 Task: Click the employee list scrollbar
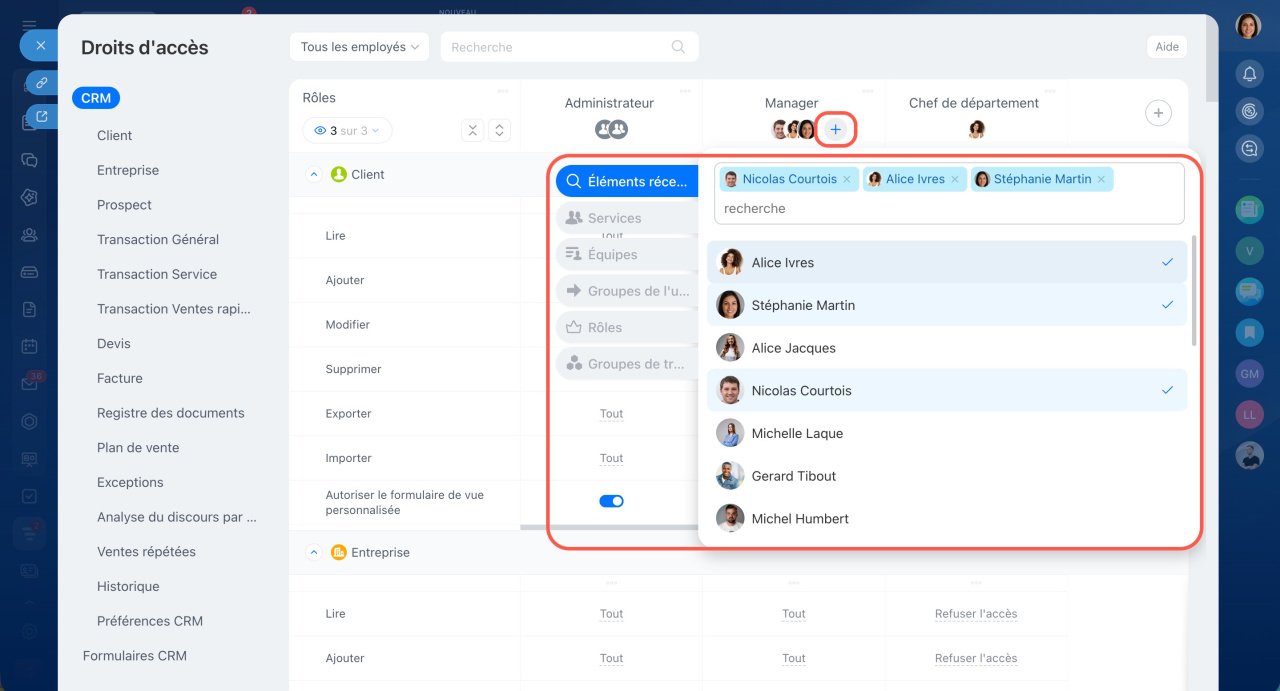click(1194, 292)
